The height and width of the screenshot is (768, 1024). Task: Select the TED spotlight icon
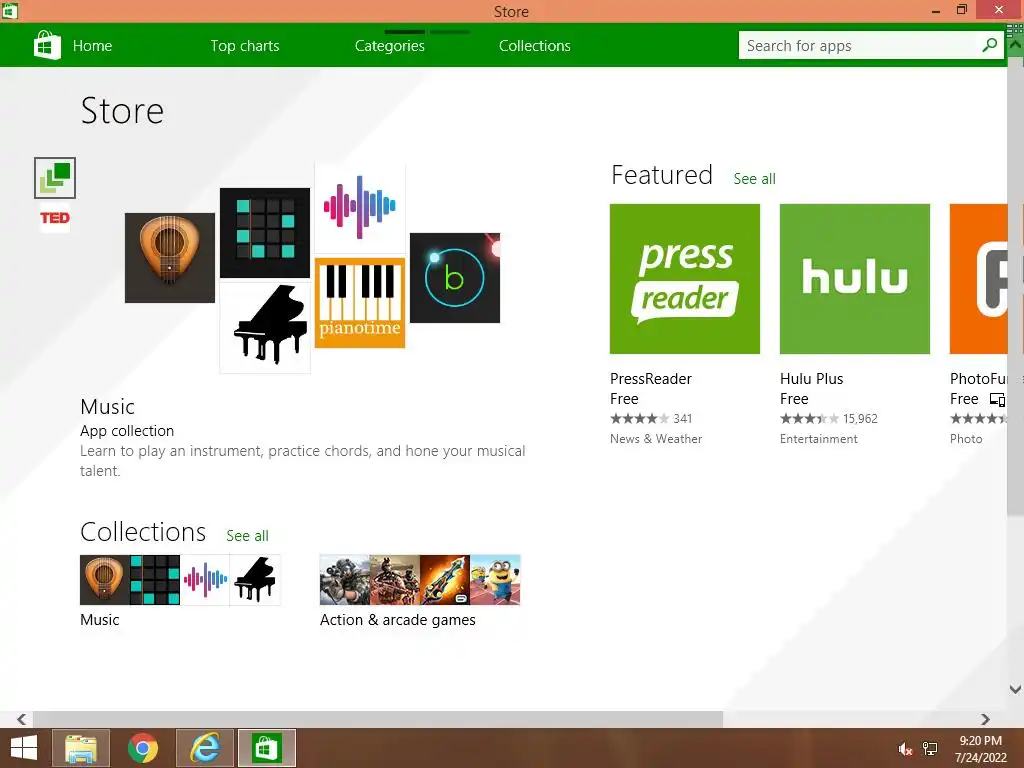click(x=55, y=218)
